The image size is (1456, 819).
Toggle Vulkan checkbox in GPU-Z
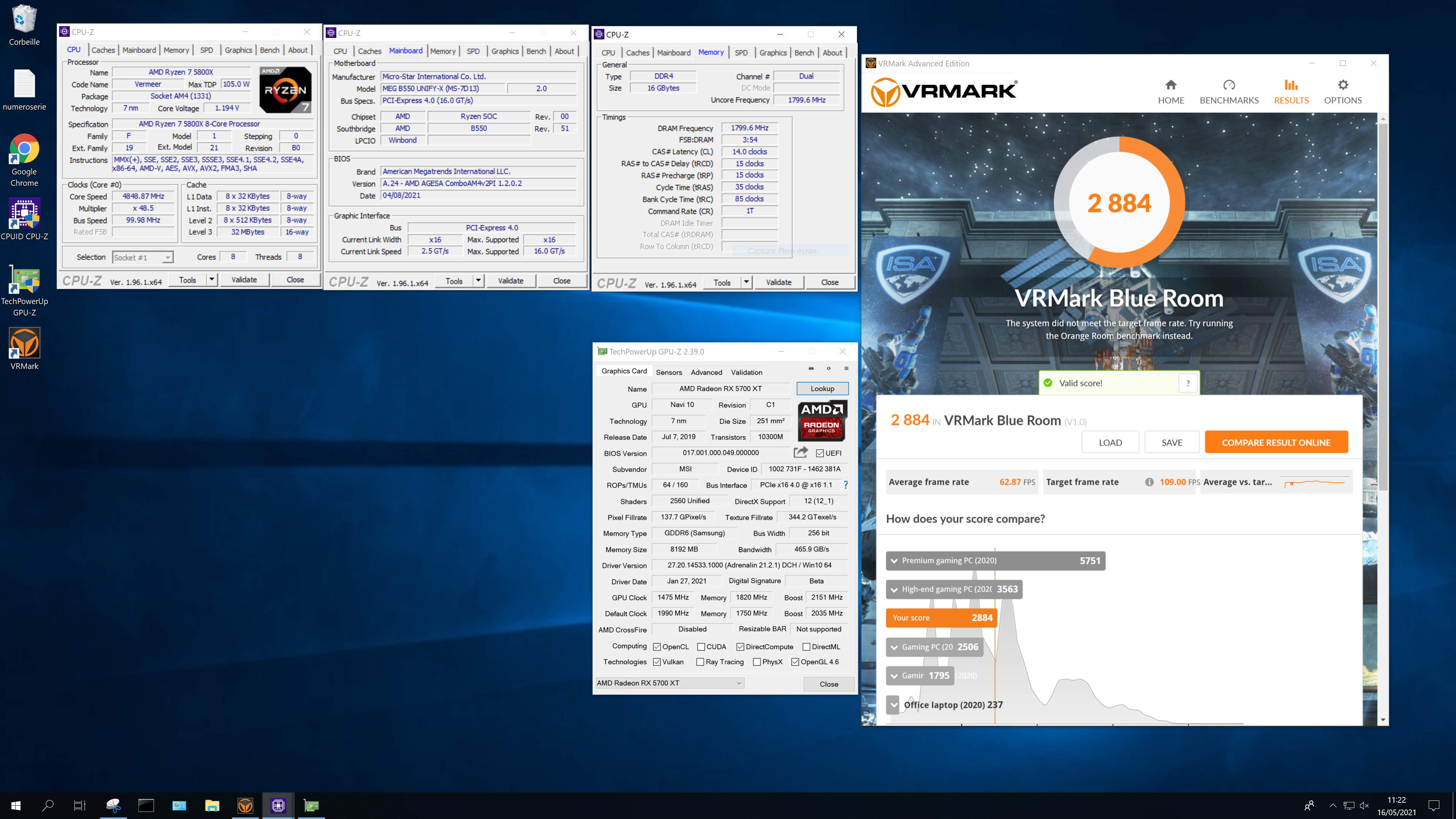click(x=657, y=662)
